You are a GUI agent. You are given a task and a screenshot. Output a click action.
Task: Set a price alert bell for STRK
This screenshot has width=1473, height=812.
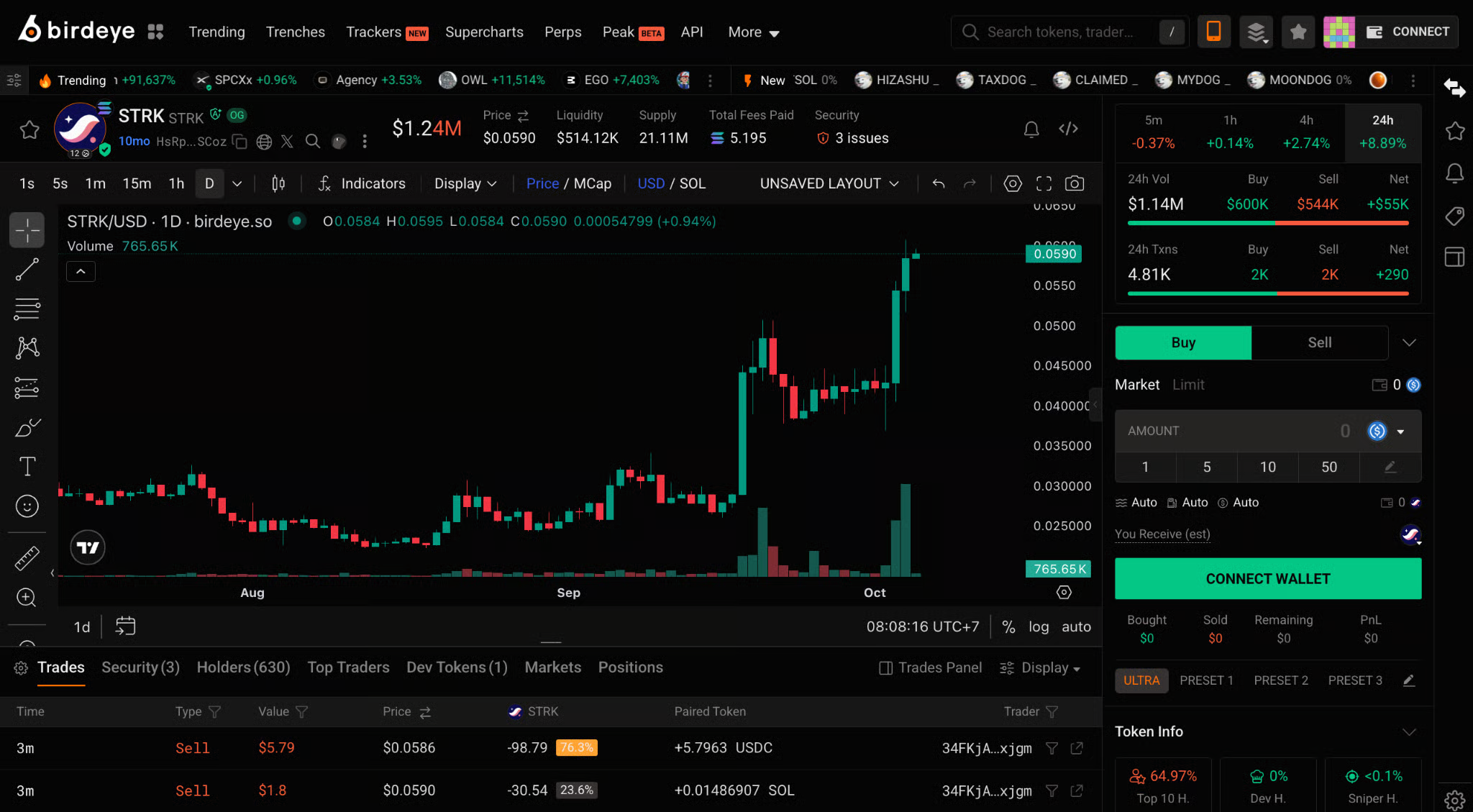point(1031,129)
